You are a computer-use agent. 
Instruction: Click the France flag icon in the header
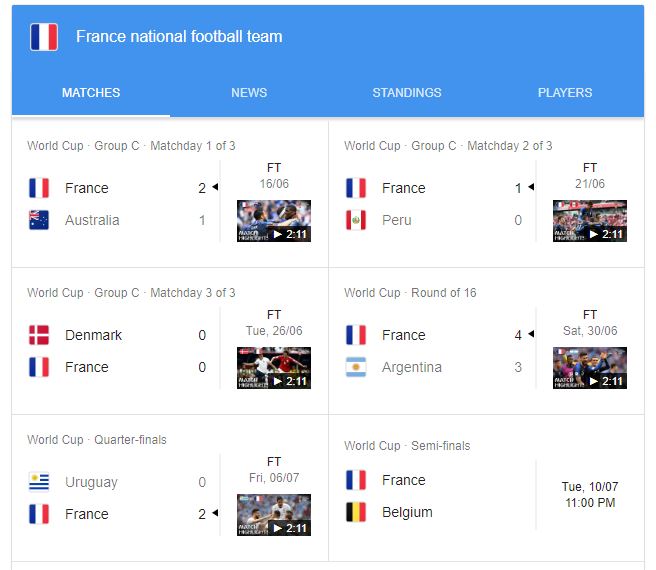click(x=44, y=37)
